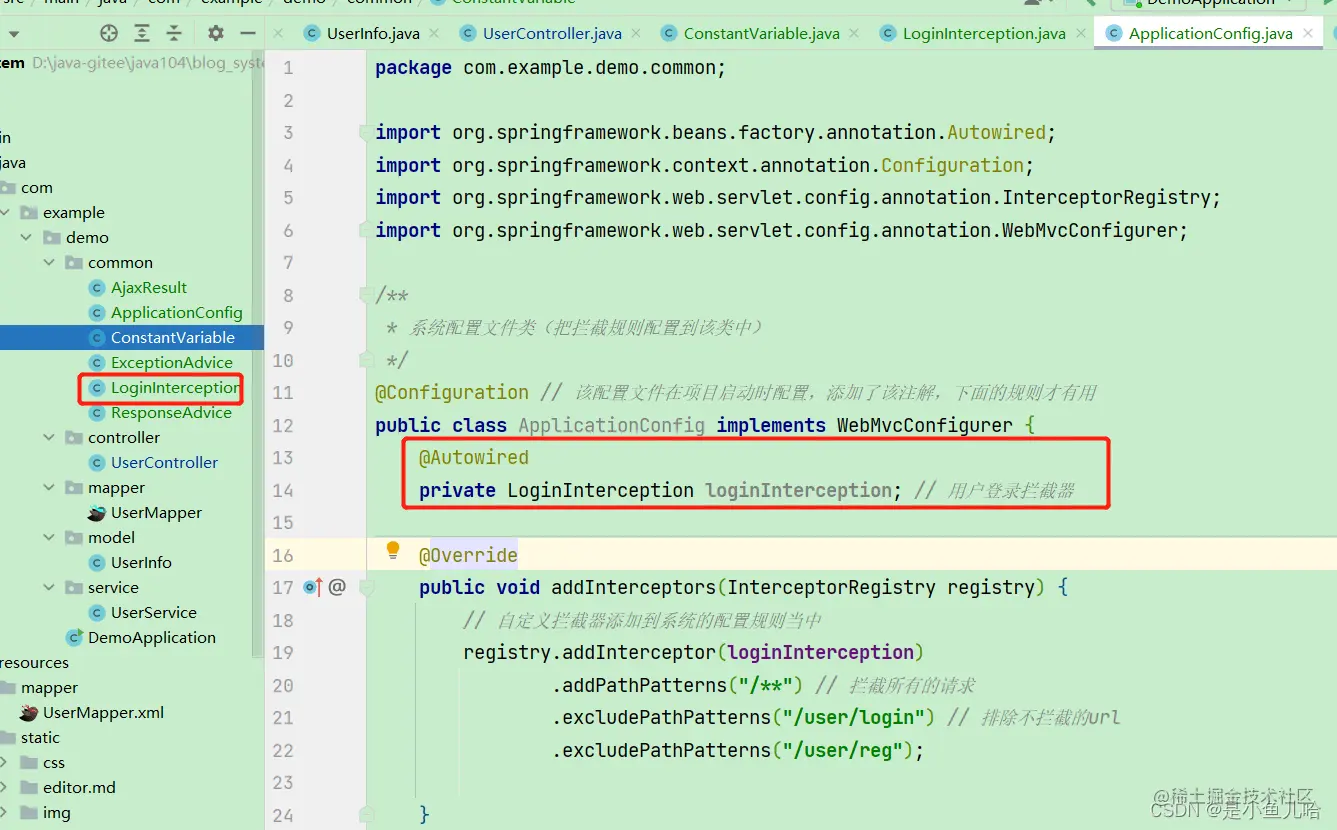Open AjaxResult class in project tree

pos(149,287)
